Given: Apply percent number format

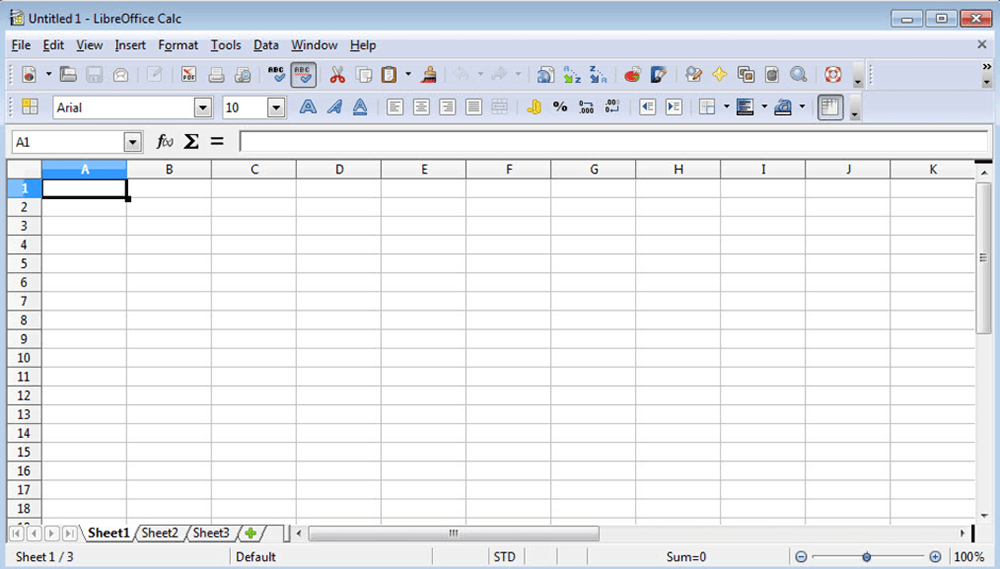Looking at the screenshot, I should (560, 107).
